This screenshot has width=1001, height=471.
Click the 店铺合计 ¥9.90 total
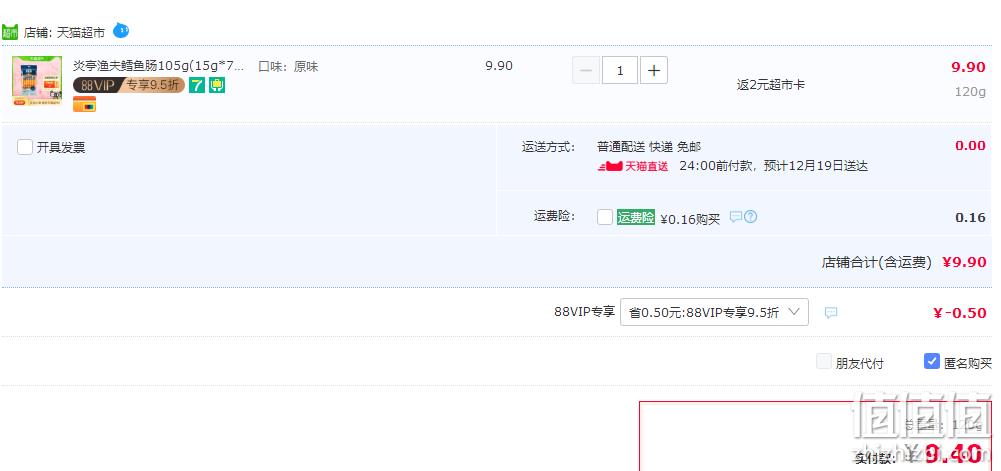tap(904, 262)
